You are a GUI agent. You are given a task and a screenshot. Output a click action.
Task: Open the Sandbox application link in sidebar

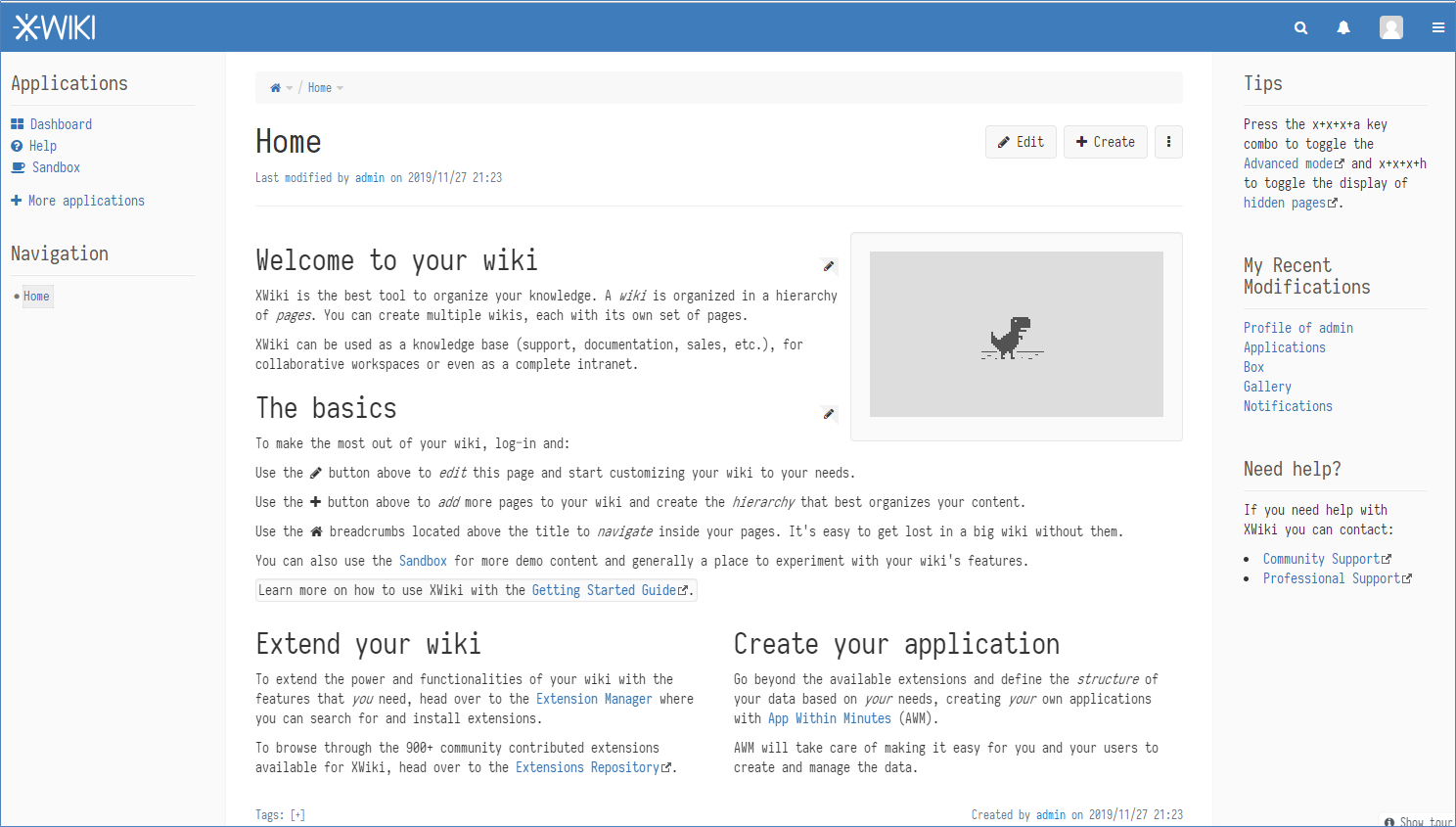(56, 167)
